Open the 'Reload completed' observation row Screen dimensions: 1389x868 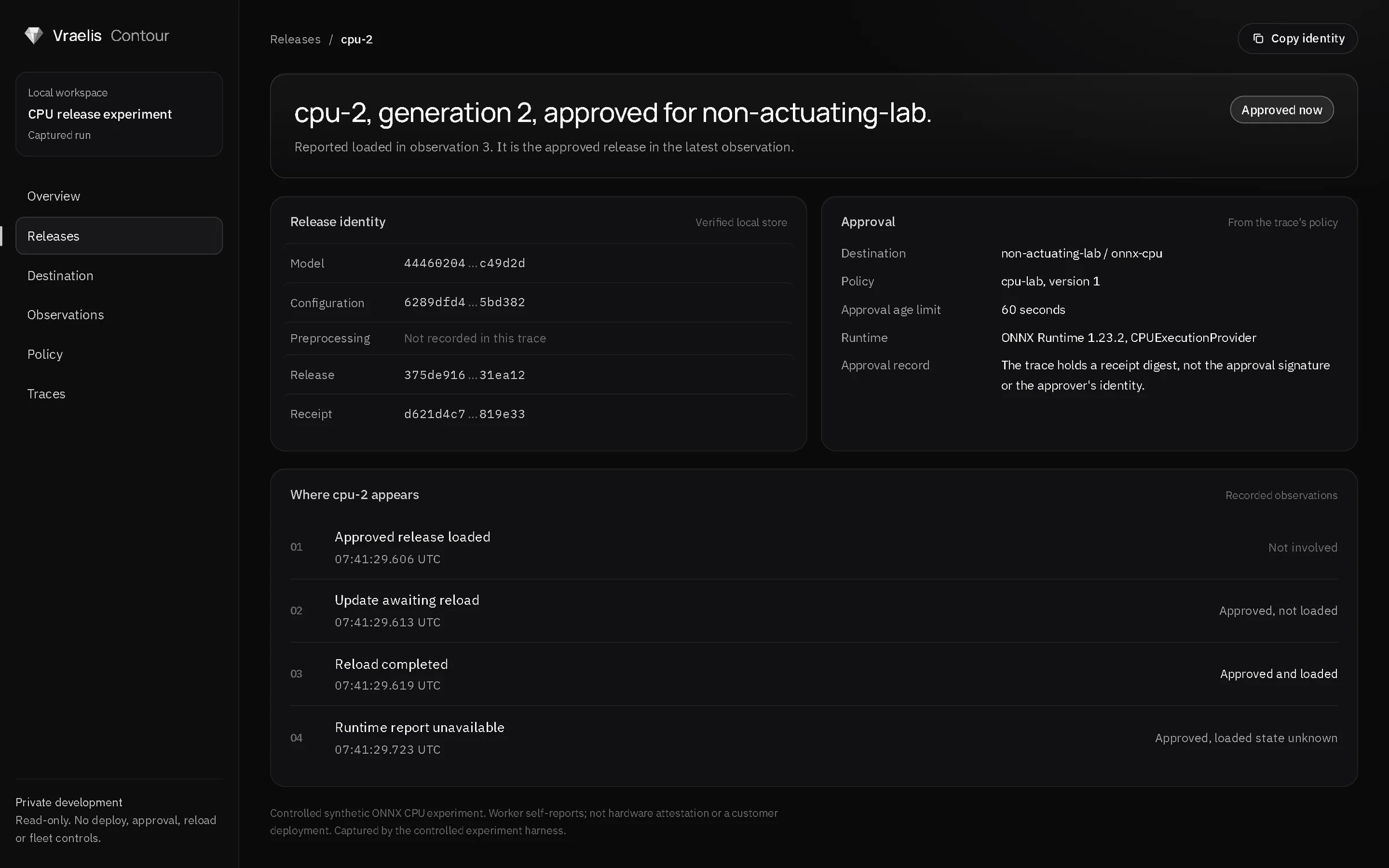[x=814, y=674]
